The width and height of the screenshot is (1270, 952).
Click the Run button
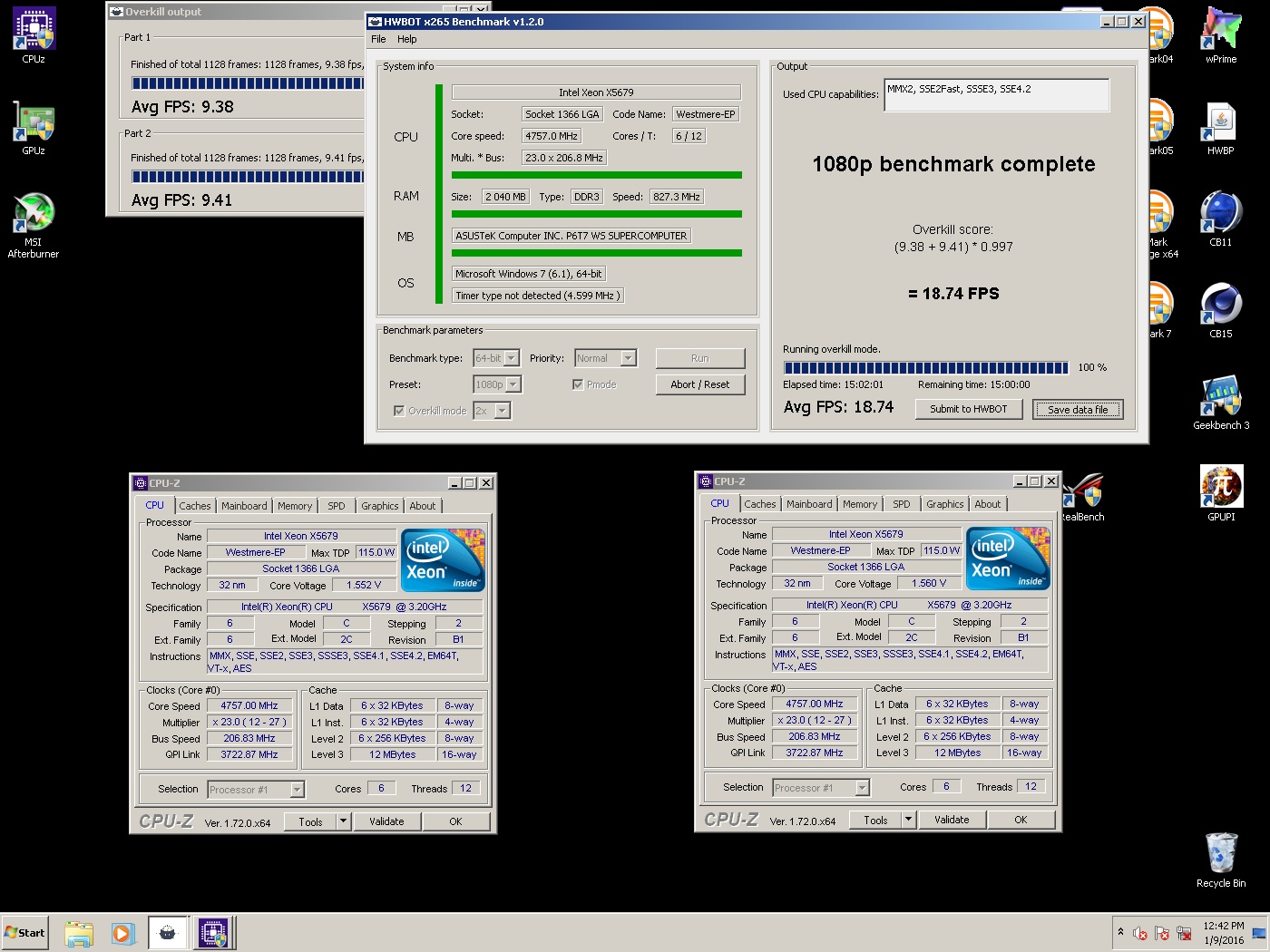pos(700,358)
